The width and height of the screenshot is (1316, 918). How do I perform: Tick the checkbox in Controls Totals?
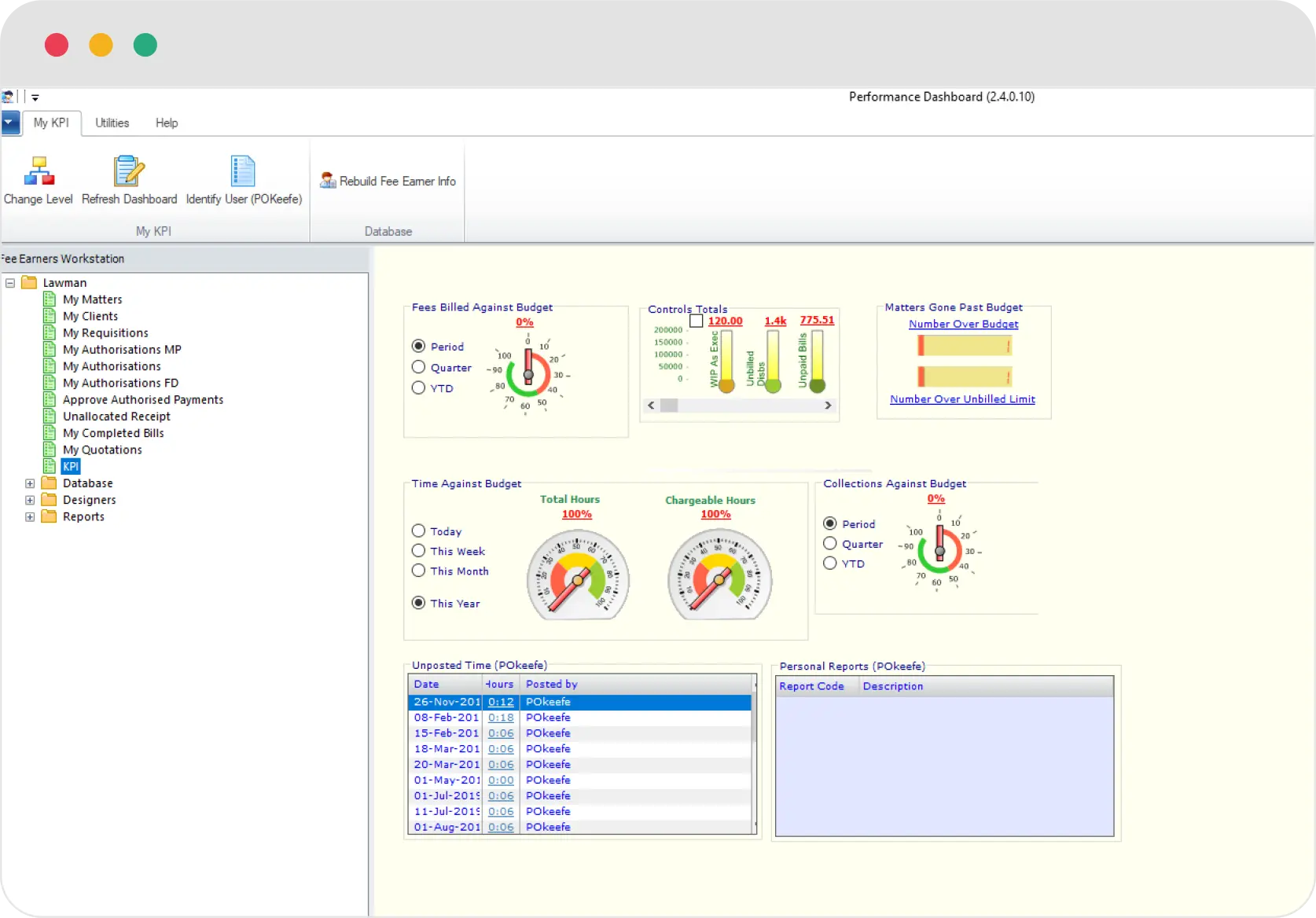[696, 321]
